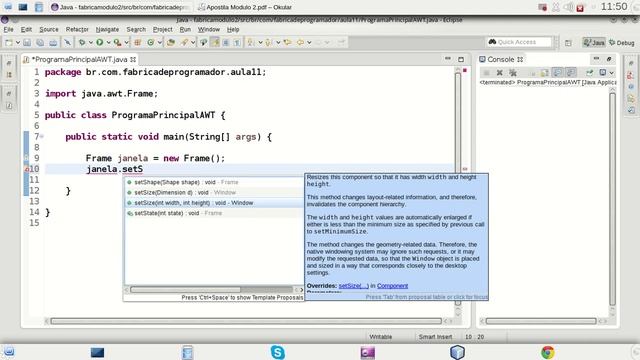This screenshot has width=640, height=360.
Task: Open the File menu
Action: 8,29
